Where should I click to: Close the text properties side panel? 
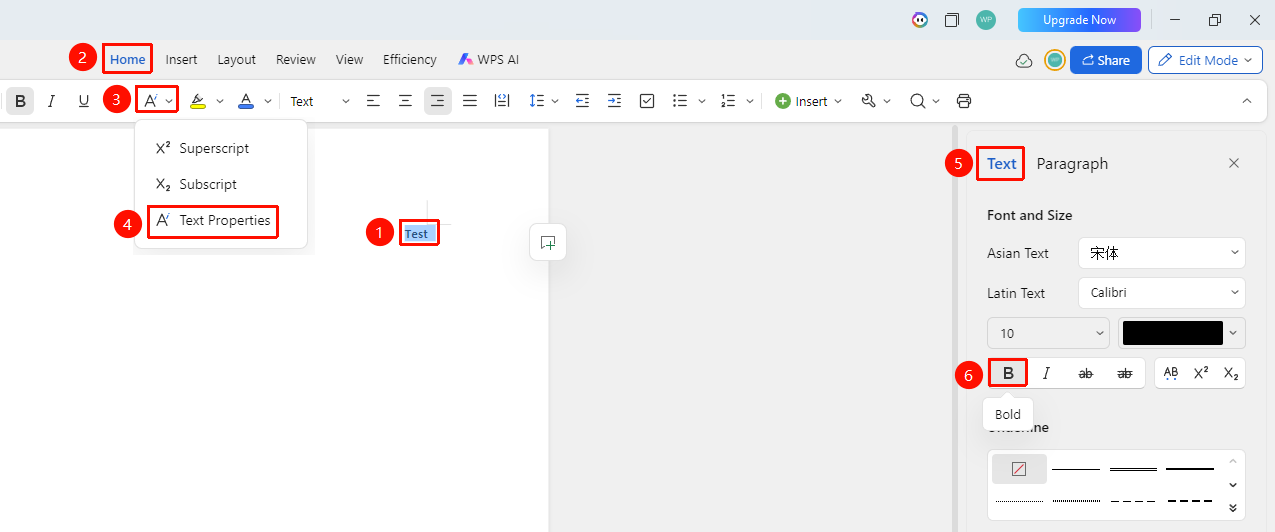click(x=1234, y=163)
